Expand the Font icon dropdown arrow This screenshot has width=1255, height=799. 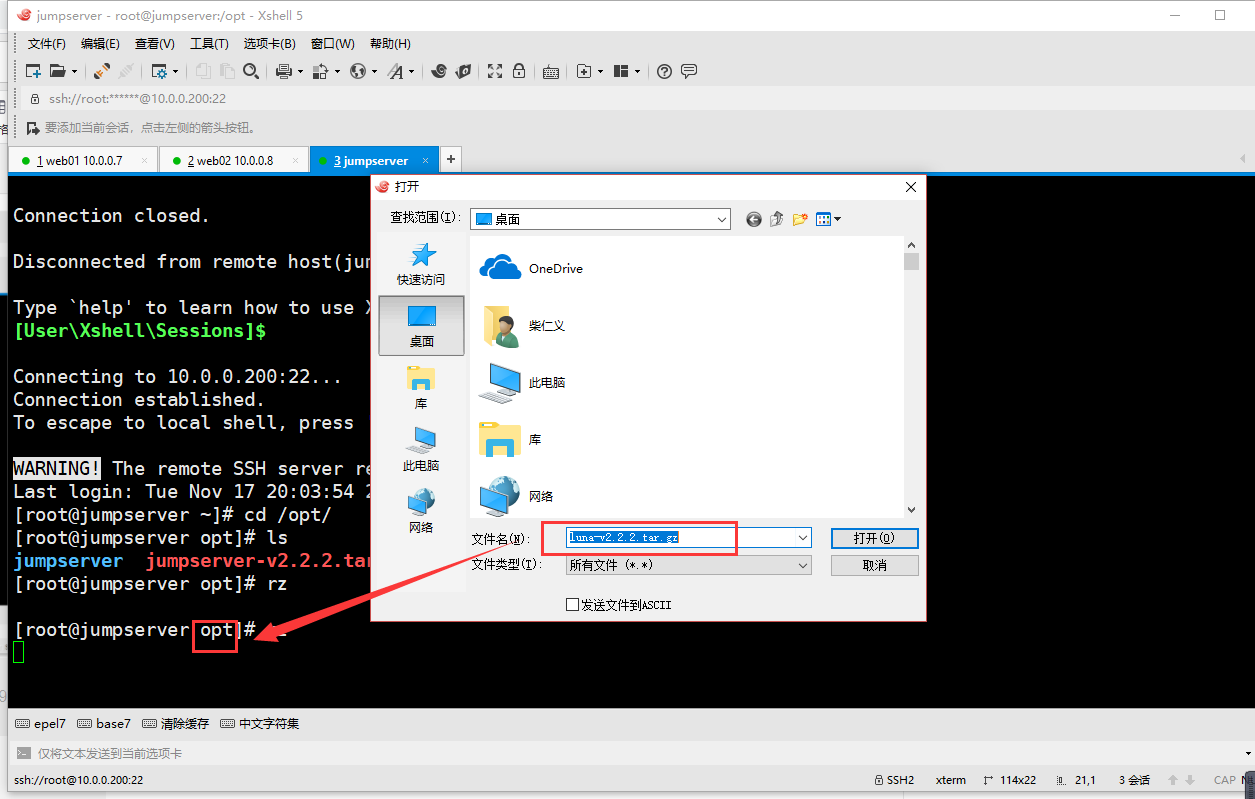[x=412, y=71]
